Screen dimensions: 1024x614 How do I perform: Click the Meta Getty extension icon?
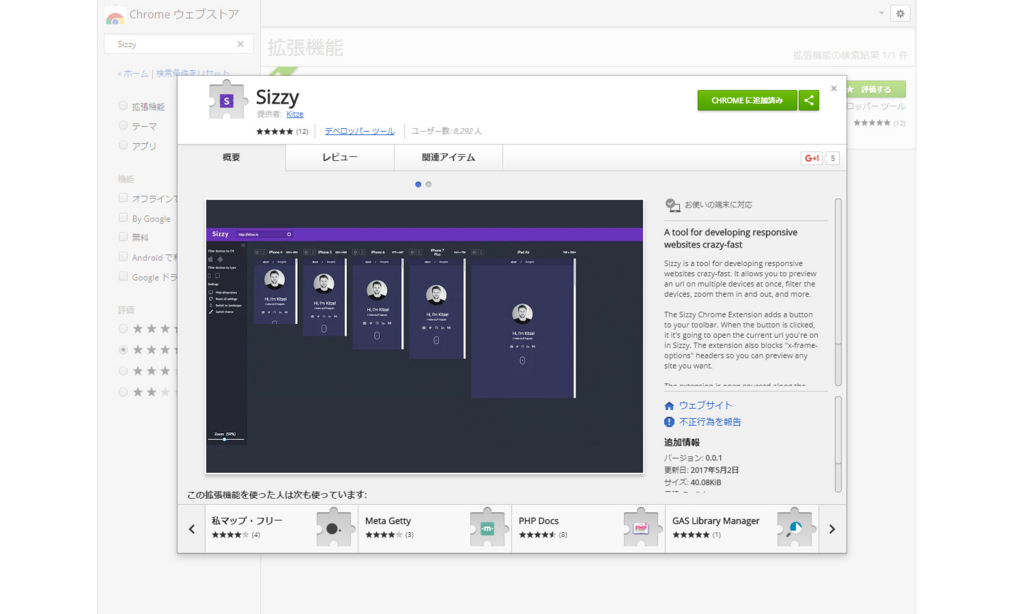[488, 528]
